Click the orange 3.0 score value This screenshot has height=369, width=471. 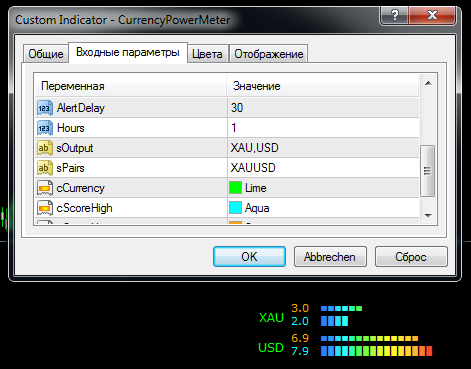[x=300, y=308]
